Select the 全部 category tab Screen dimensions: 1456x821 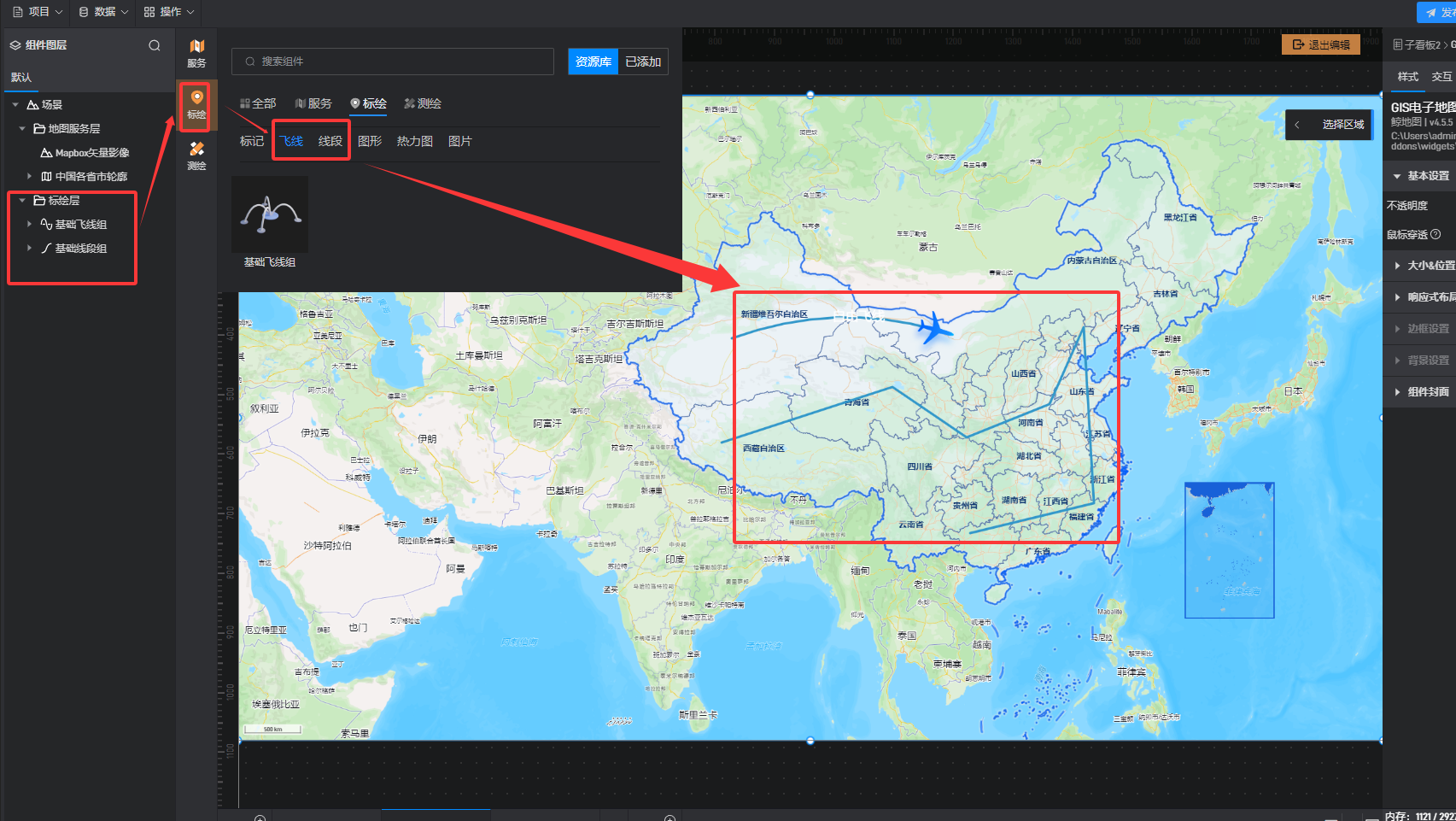[258, 103]
